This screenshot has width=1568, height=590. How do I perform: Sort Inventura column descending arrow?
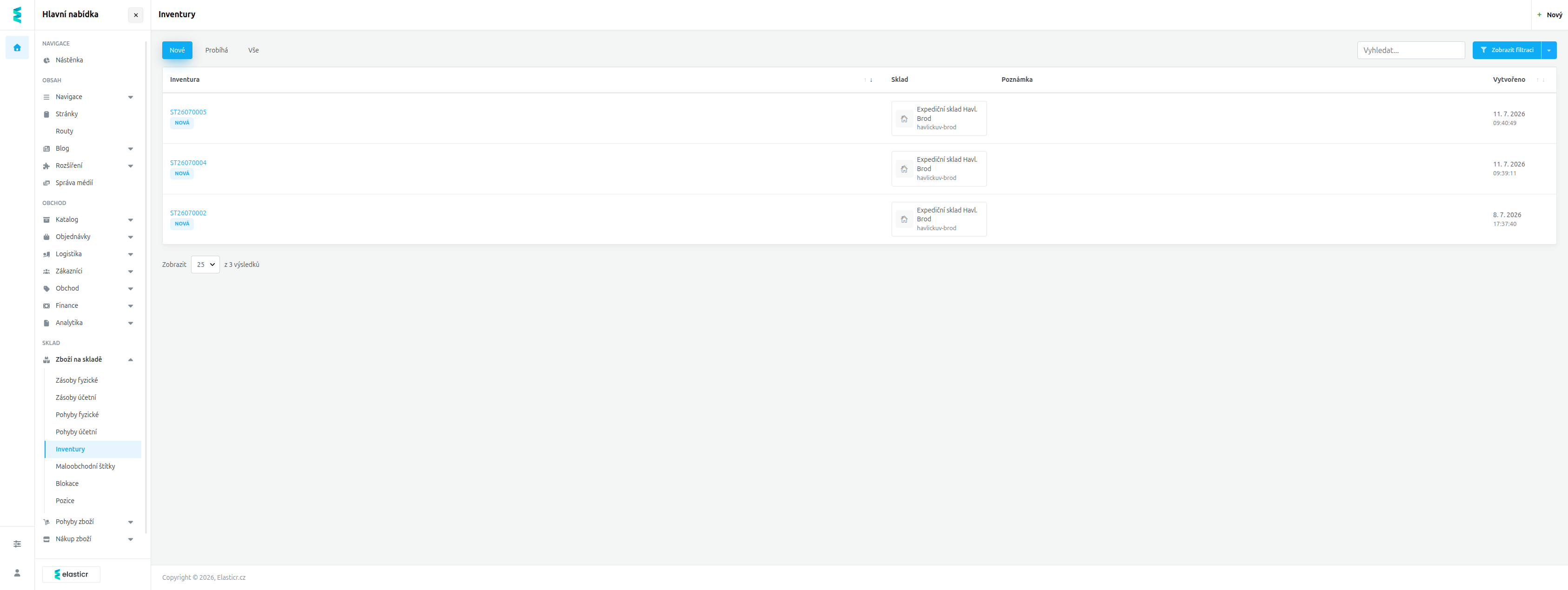pos(871,80)
